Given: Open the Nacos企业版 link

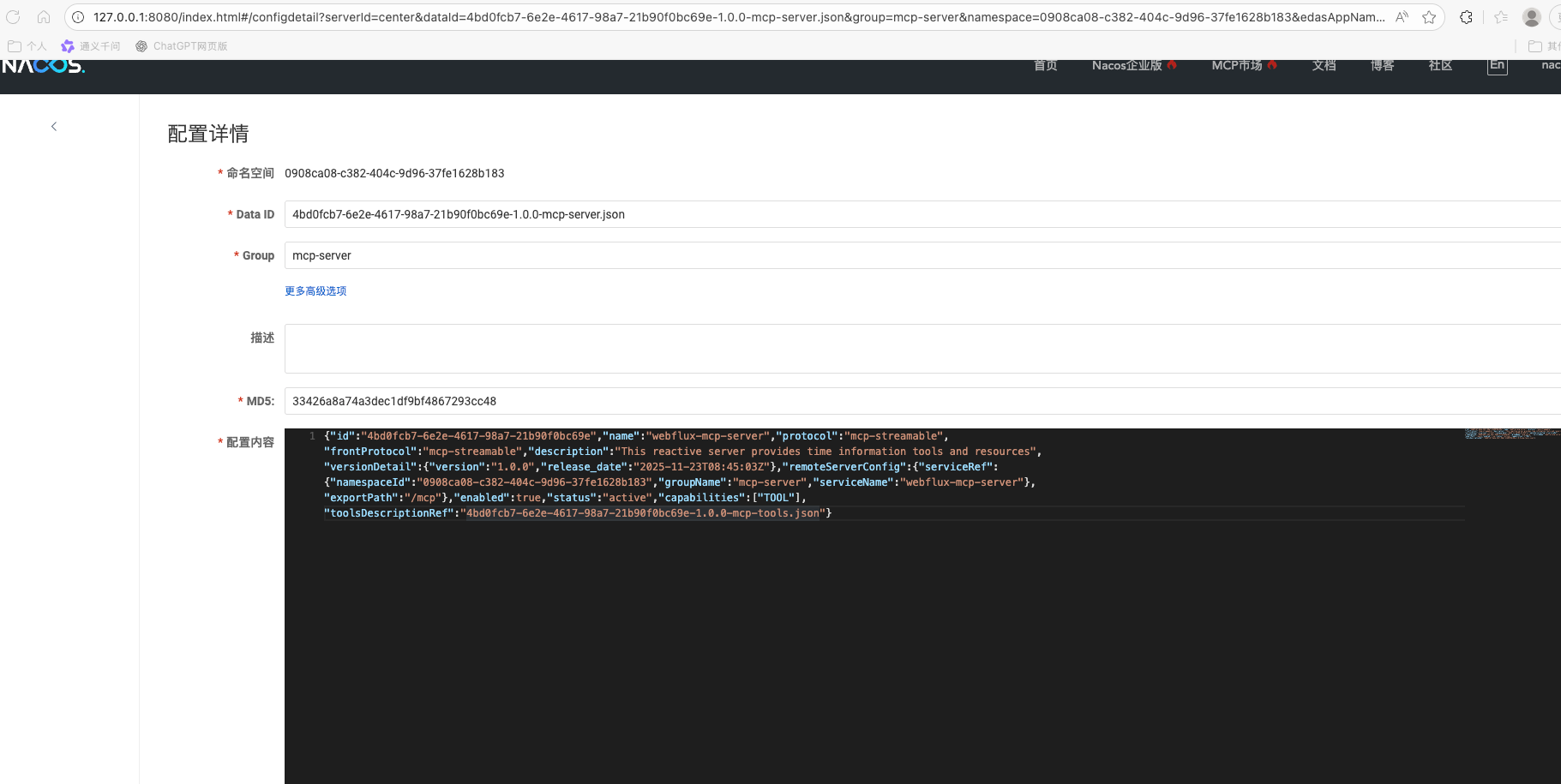Looking at the screenshot, I should tap(1126, 66).
